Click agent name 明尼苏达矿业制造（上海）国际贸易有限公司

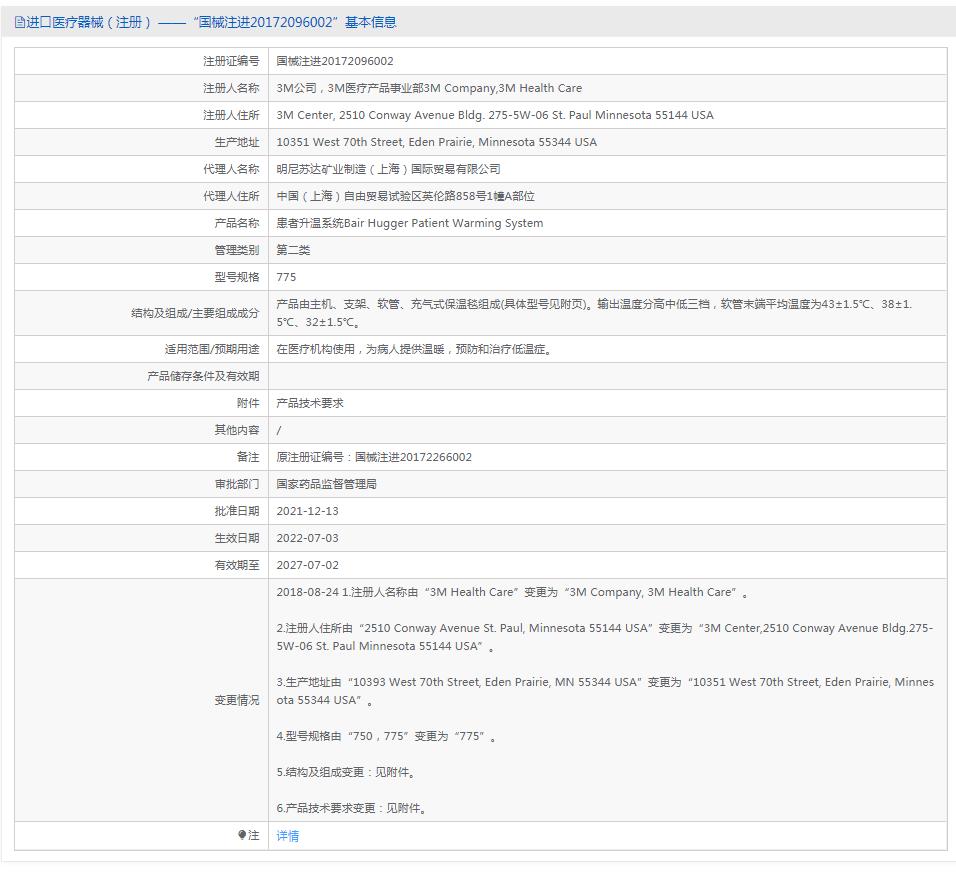pyautogui.click(x=388, y=169)
